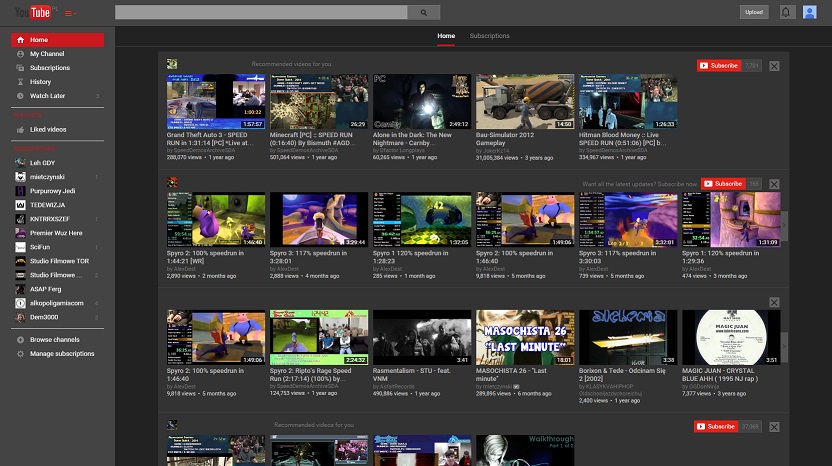Open Liked videos playlist
The height and width of the screenshot is (466, 832).
[x=48, y=130]
